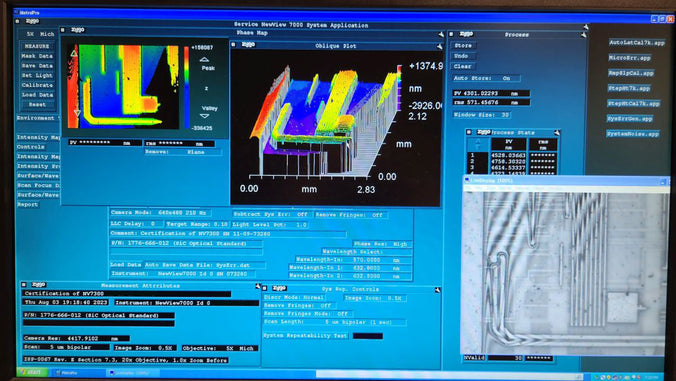Edit the Wavelength-In 570 field
The width and height of the screenshot is (676, 381).
click(354, 260)
